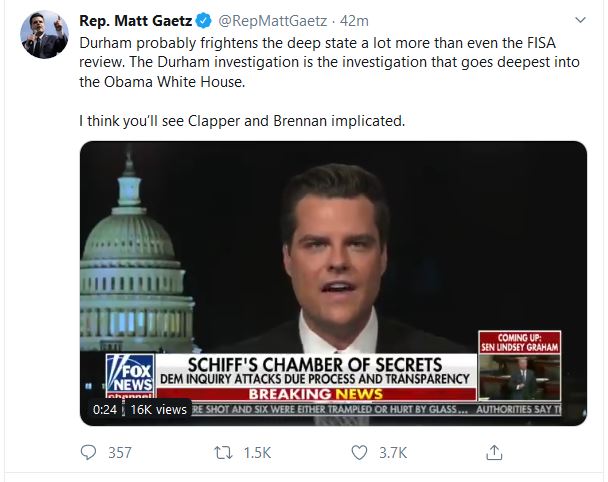Open the share tweet icon
The image size is (608, 482).
492,453
